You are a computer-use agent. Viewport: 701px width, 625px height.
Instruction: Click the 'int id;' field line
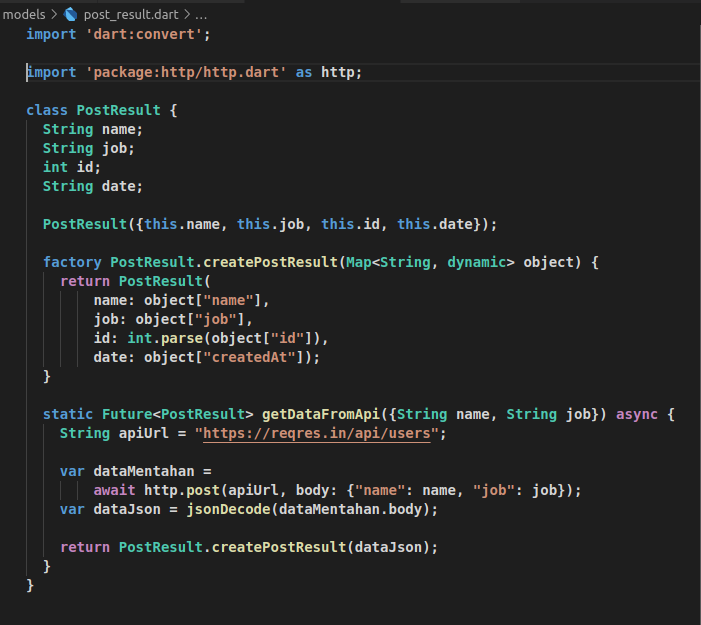(x=72, y=167)
